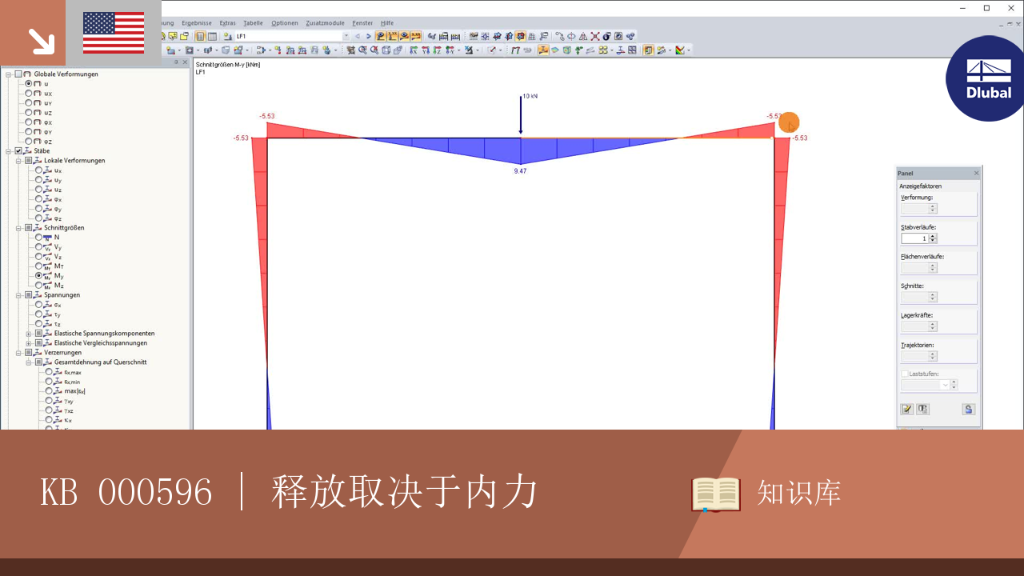
Task: Increase the Stabverläufe display factor
Action: [933, 236]
